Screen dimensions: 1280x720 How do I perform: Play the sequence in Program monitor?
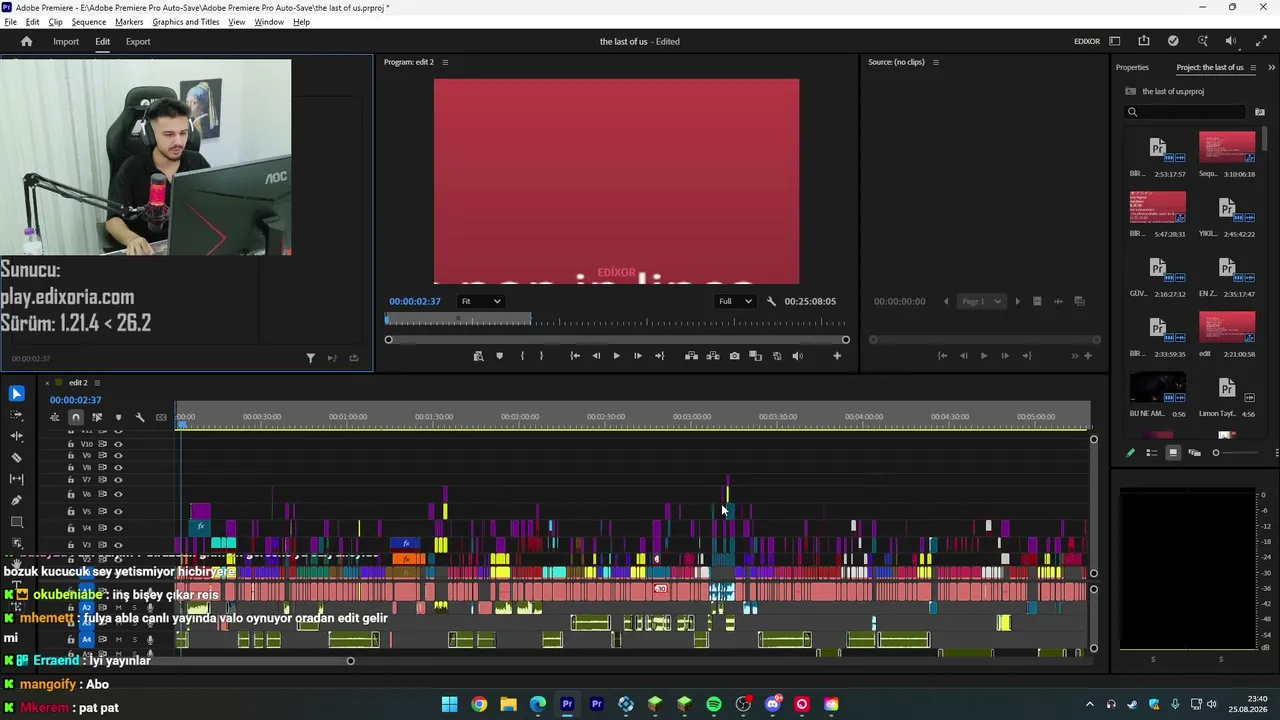[616, 356]
